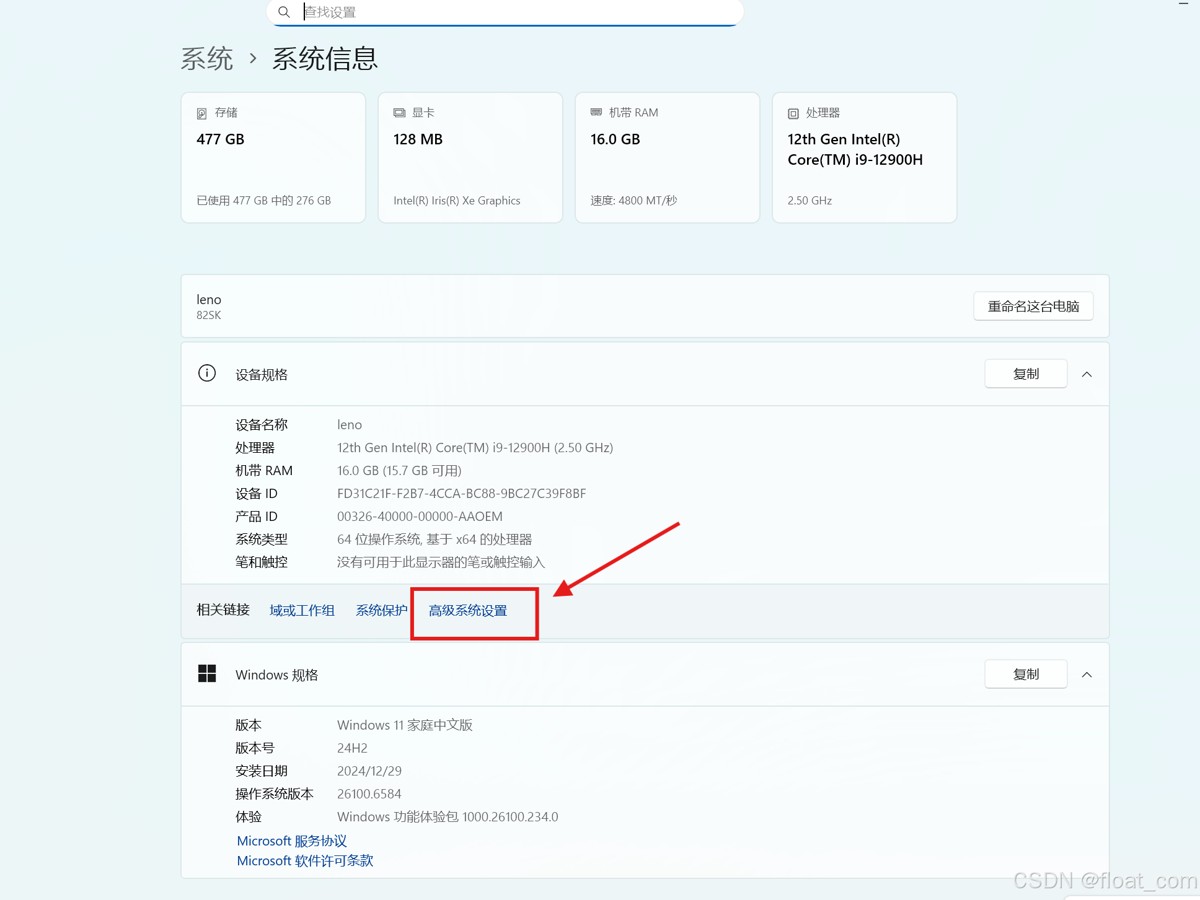The width and height of the screenshot is (1200, 900).
Task: Open the 显卡 128 MB card
Action: [x=470, y=157]
